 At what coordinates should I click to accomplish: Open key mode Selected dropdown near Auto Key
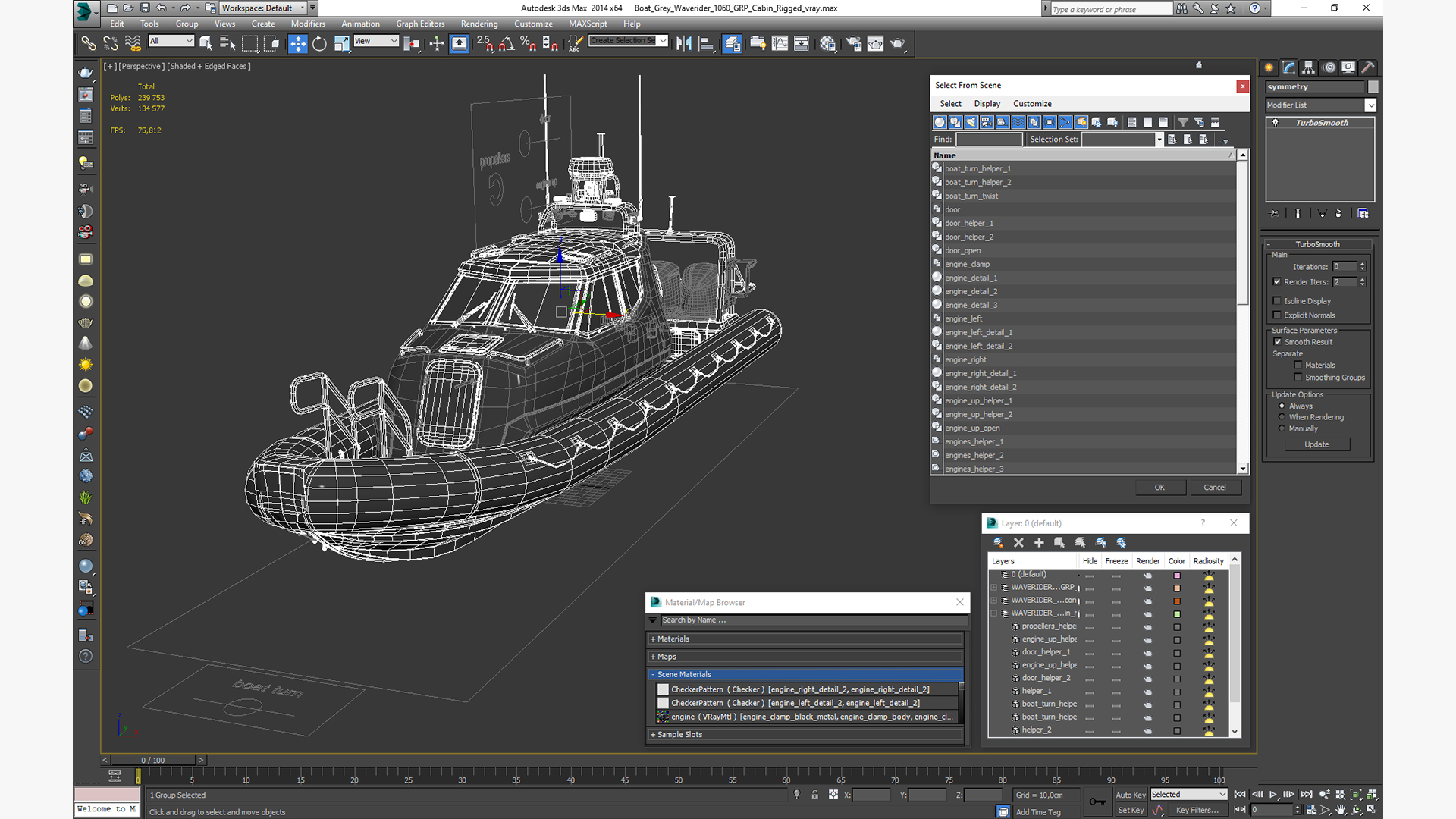[x=1188, y=795]
